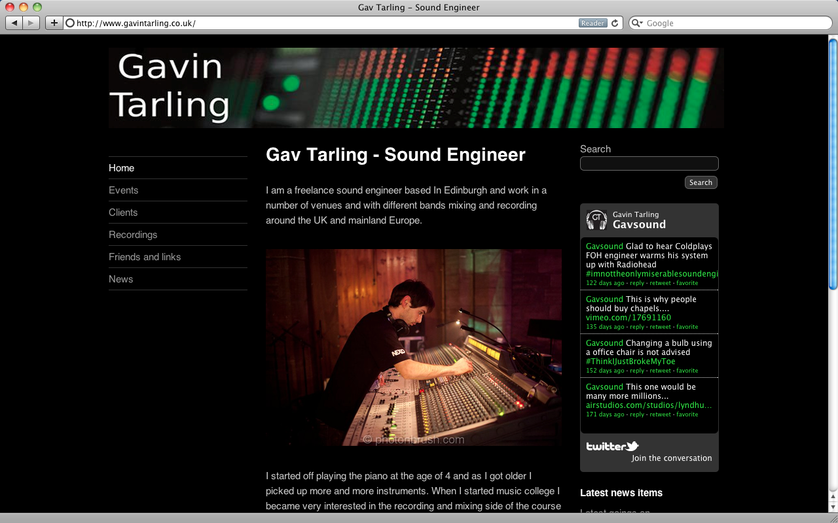Go back with the browser back arrow
This screenshot has height=523, width=838.
click(x=14, y=23)
